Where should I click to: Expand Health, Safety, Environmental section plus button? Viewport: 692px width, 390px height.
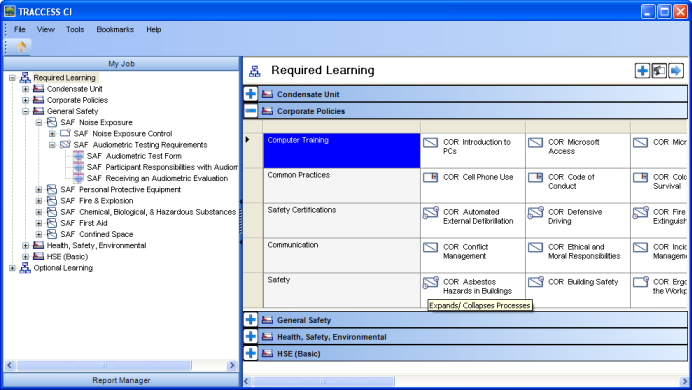(250, 337)
